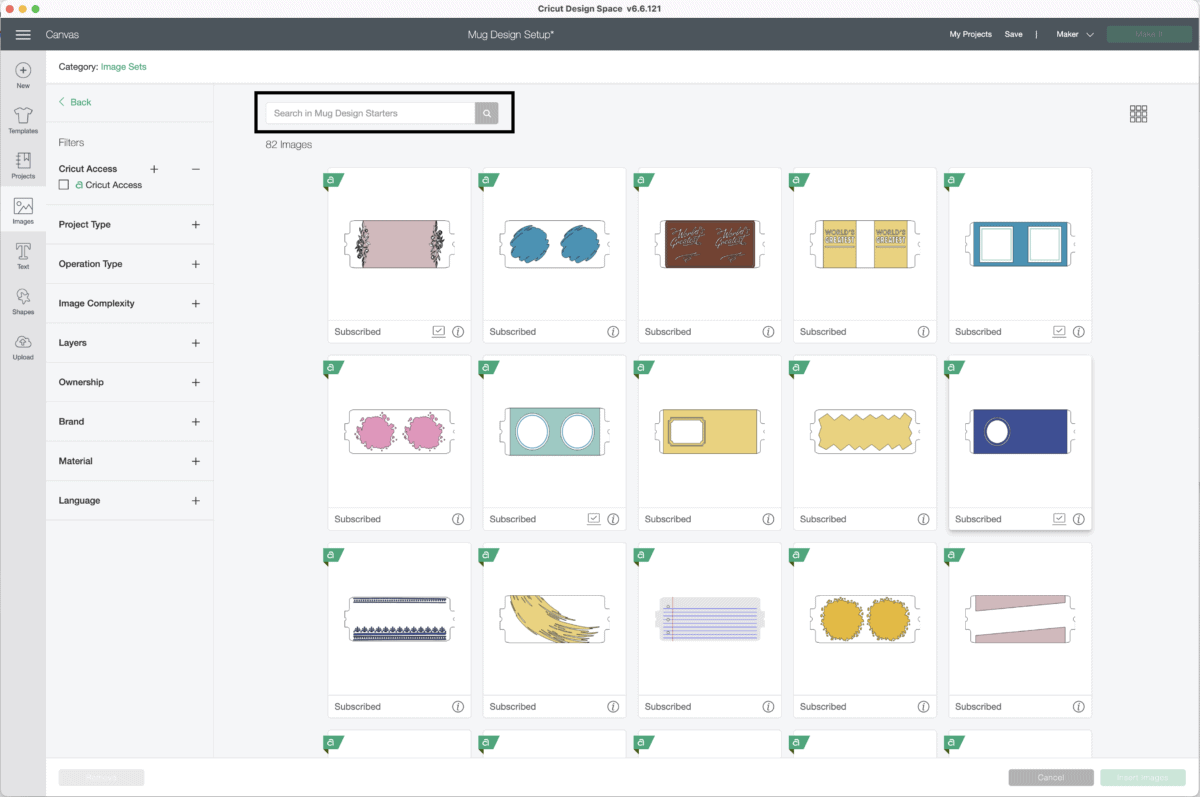Click the search magnifier button

click(487, 114)
